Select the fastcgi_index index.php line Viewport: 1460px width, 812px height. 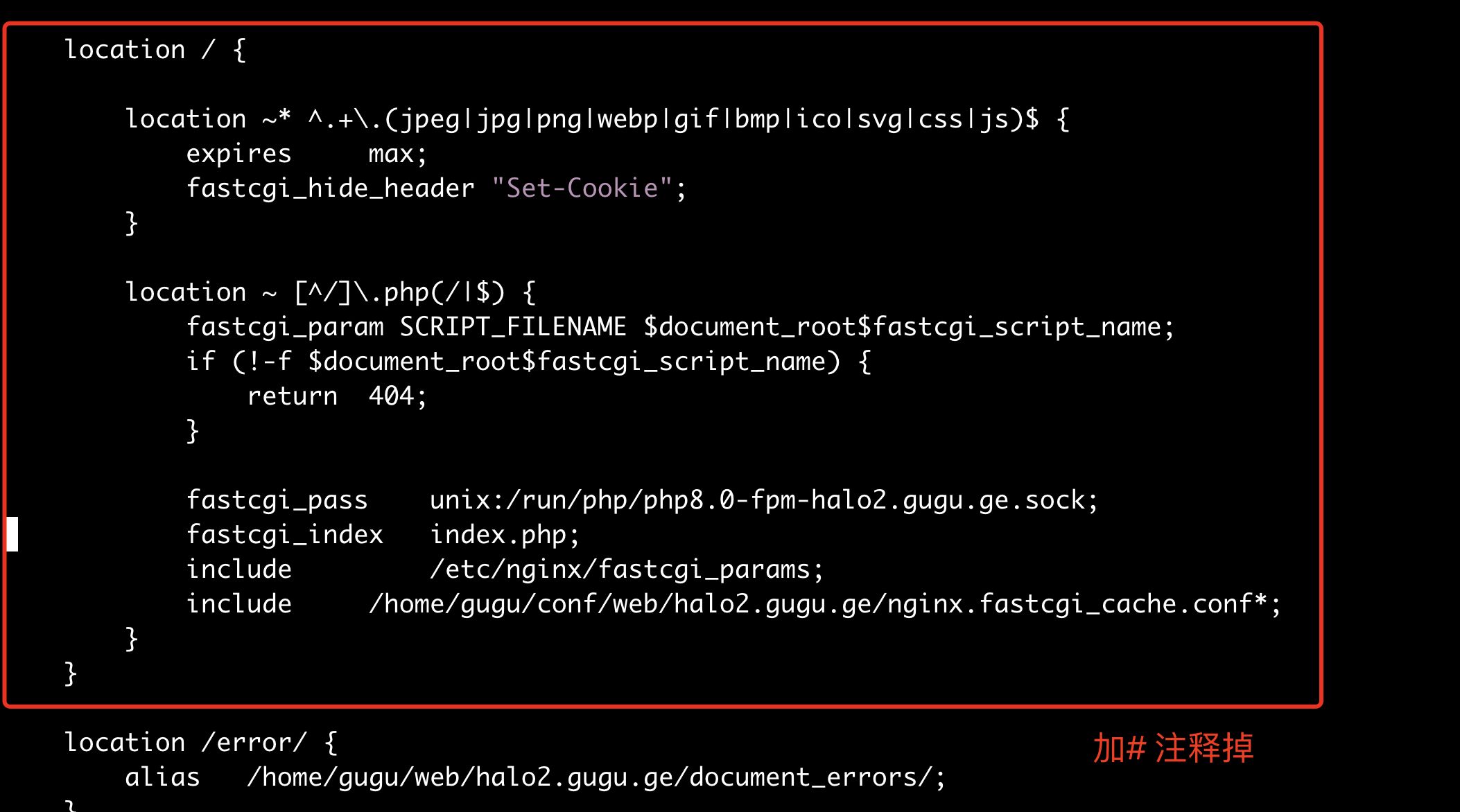coord(391,534)
